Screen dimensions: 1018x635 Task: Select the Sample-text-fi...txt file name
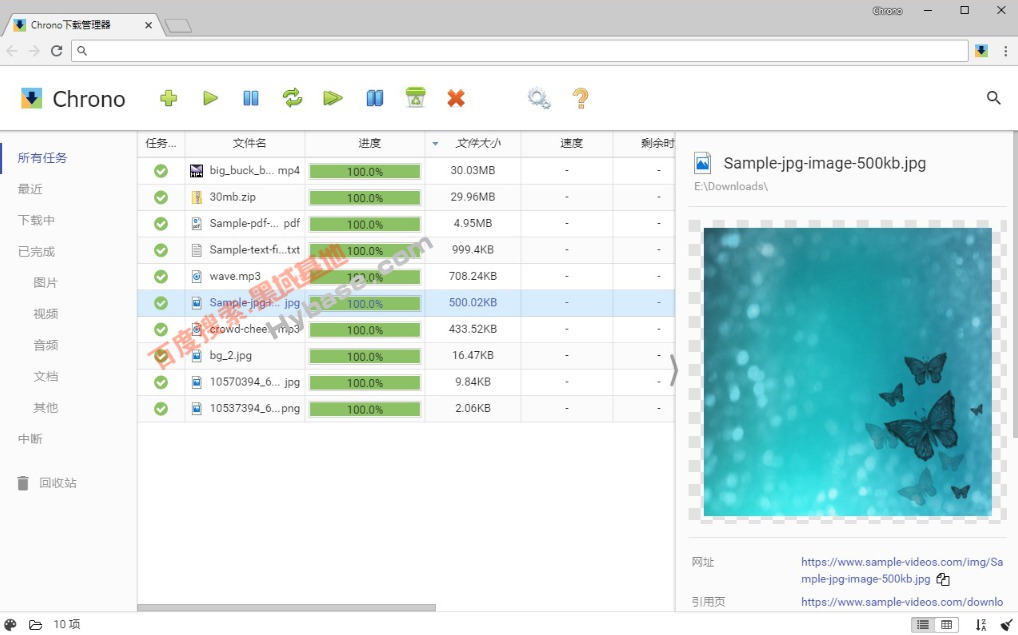click(254, 250)
